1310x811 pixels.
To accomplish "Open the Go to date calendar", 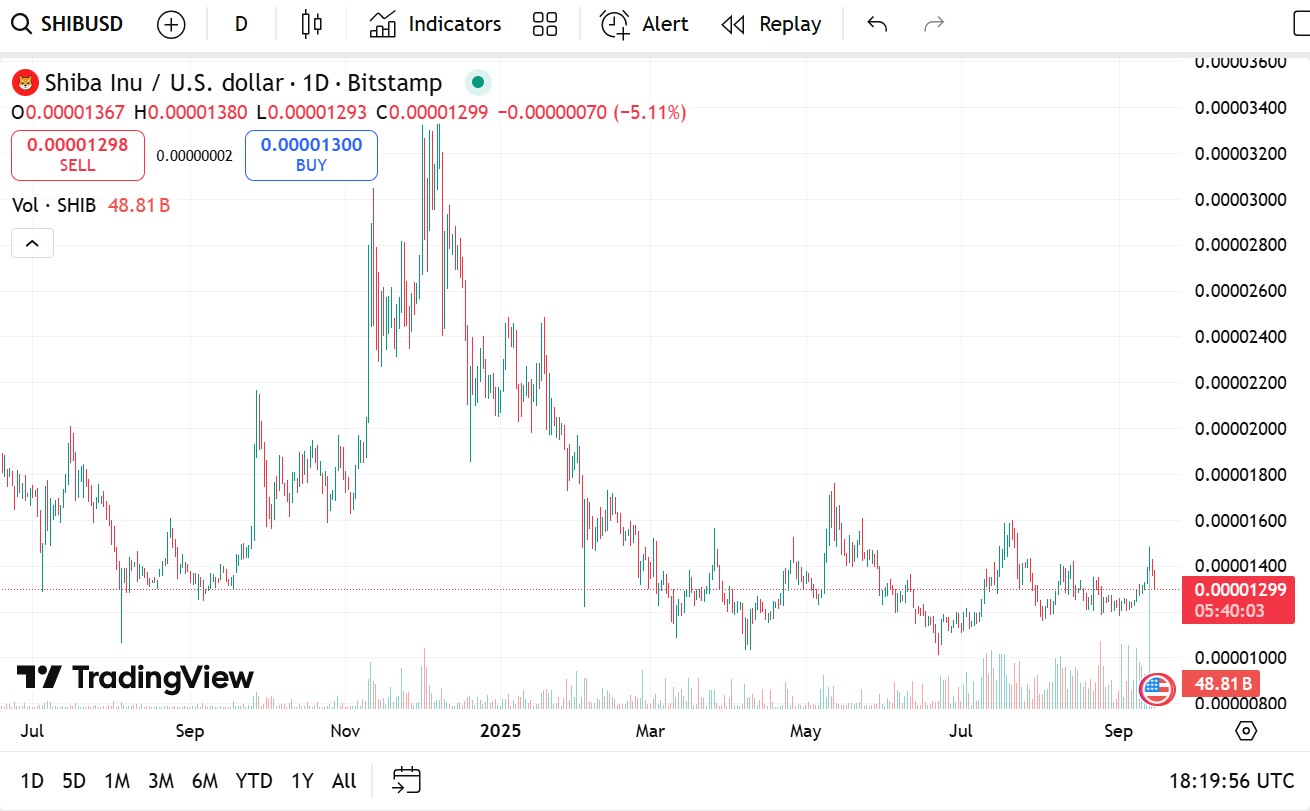I will [407, 780].
